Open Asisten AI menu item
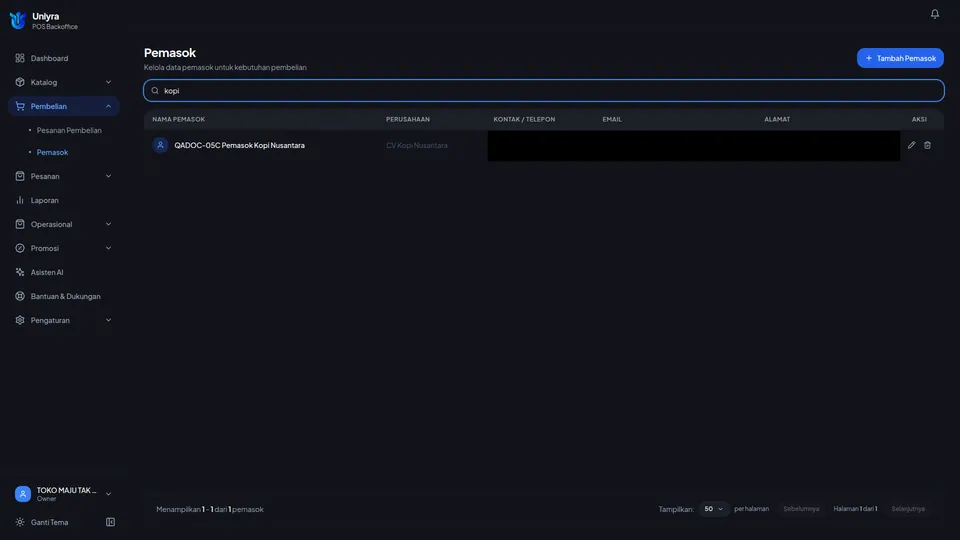Viewport: 960px width, 540px height. (x=64, y=272)
